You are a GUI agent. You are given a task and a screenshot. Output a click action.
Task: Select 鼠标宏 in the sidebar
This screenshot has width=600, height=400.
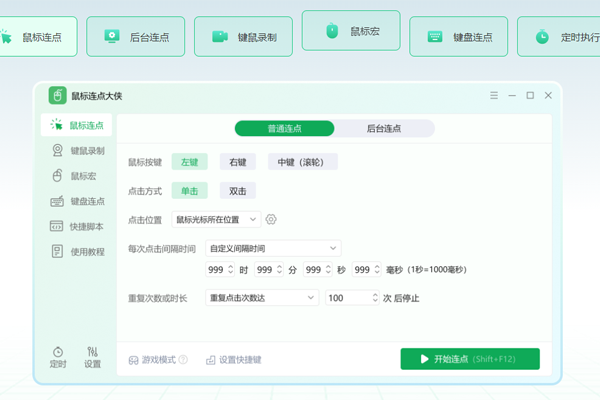tap(76, 176)
